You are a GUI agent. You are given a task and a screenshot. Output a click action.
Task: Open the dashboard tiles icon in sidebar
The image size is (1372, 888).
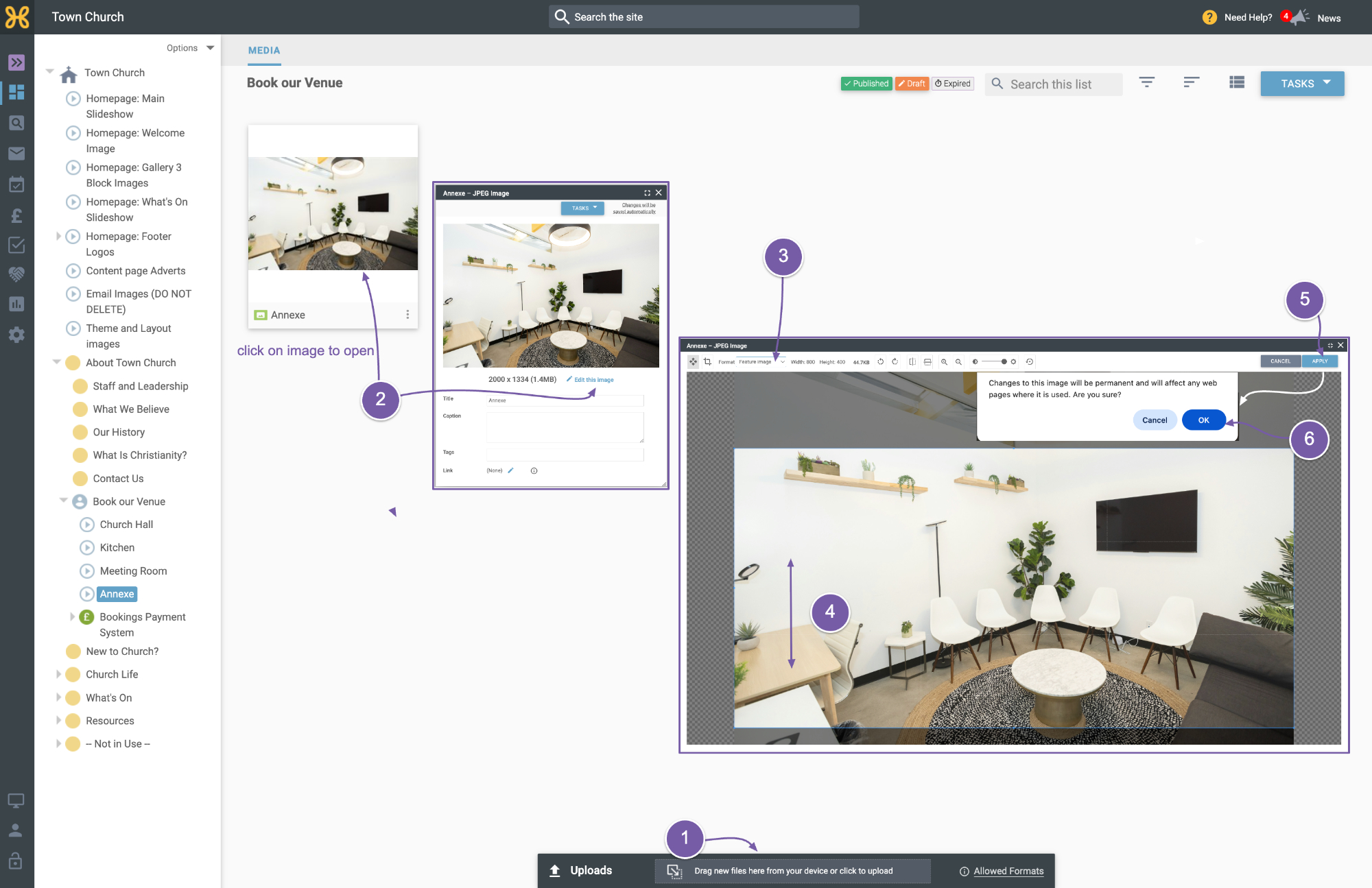[x=16, y=92]
